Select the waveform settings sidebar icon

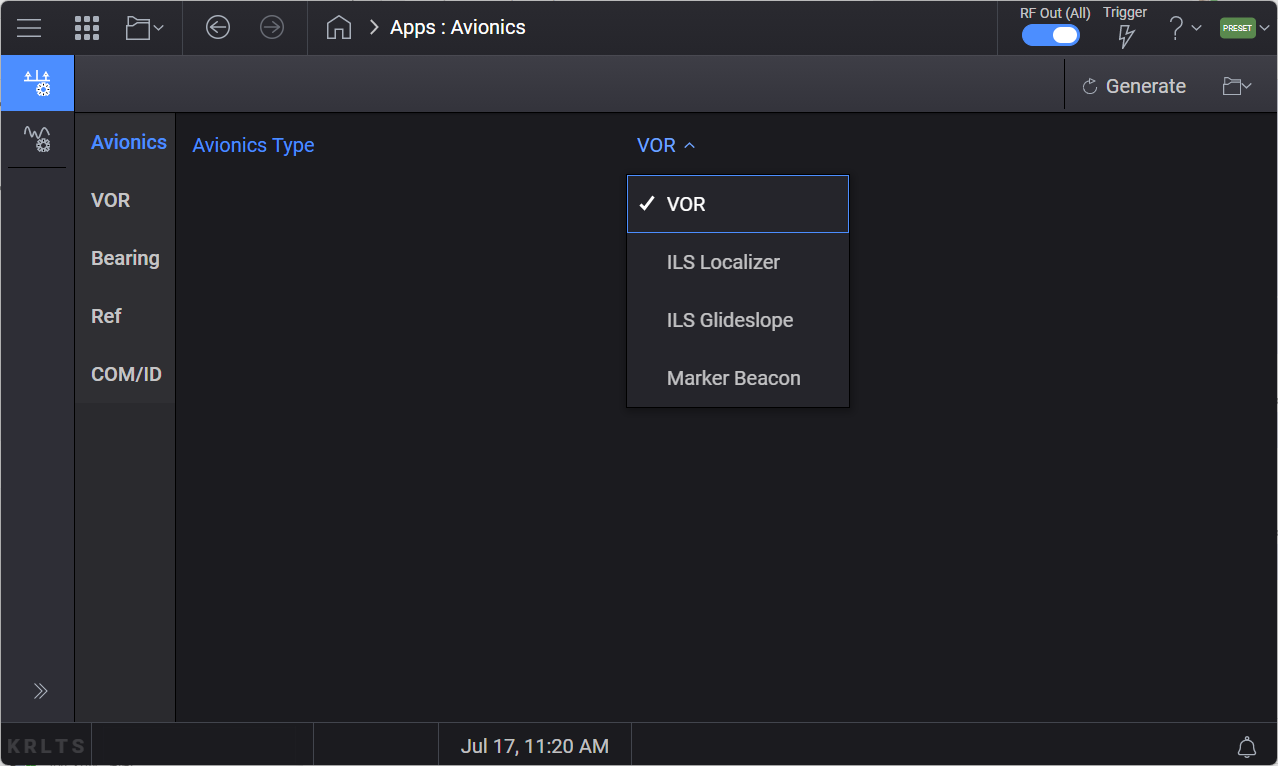(37, 139)
